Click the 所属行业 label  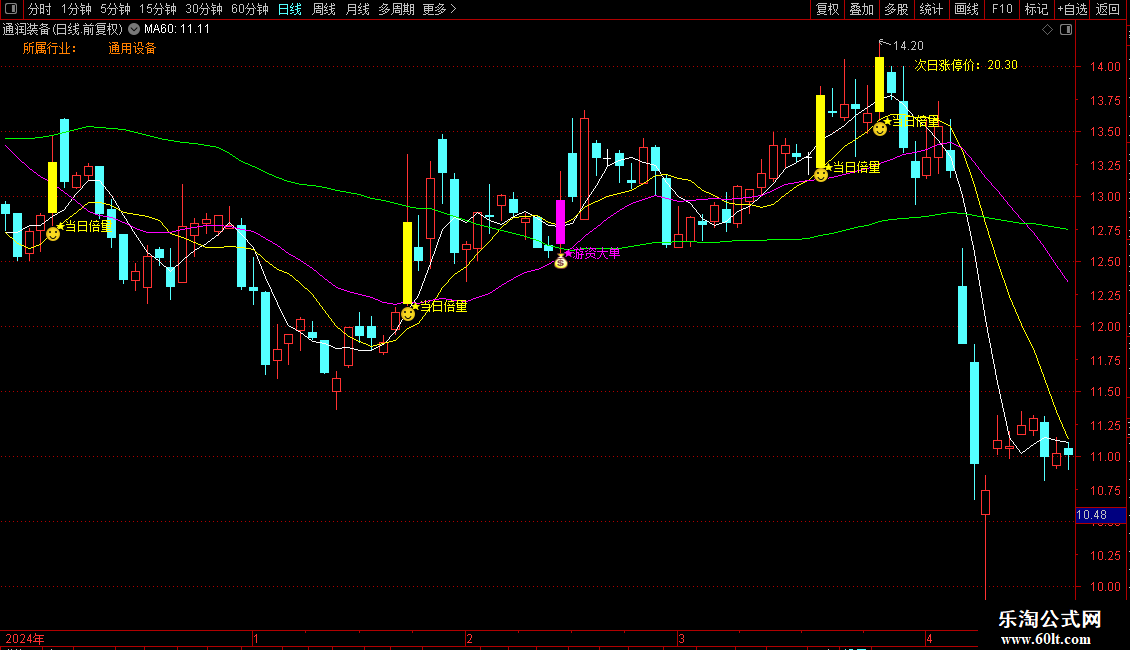coord(49,48)
